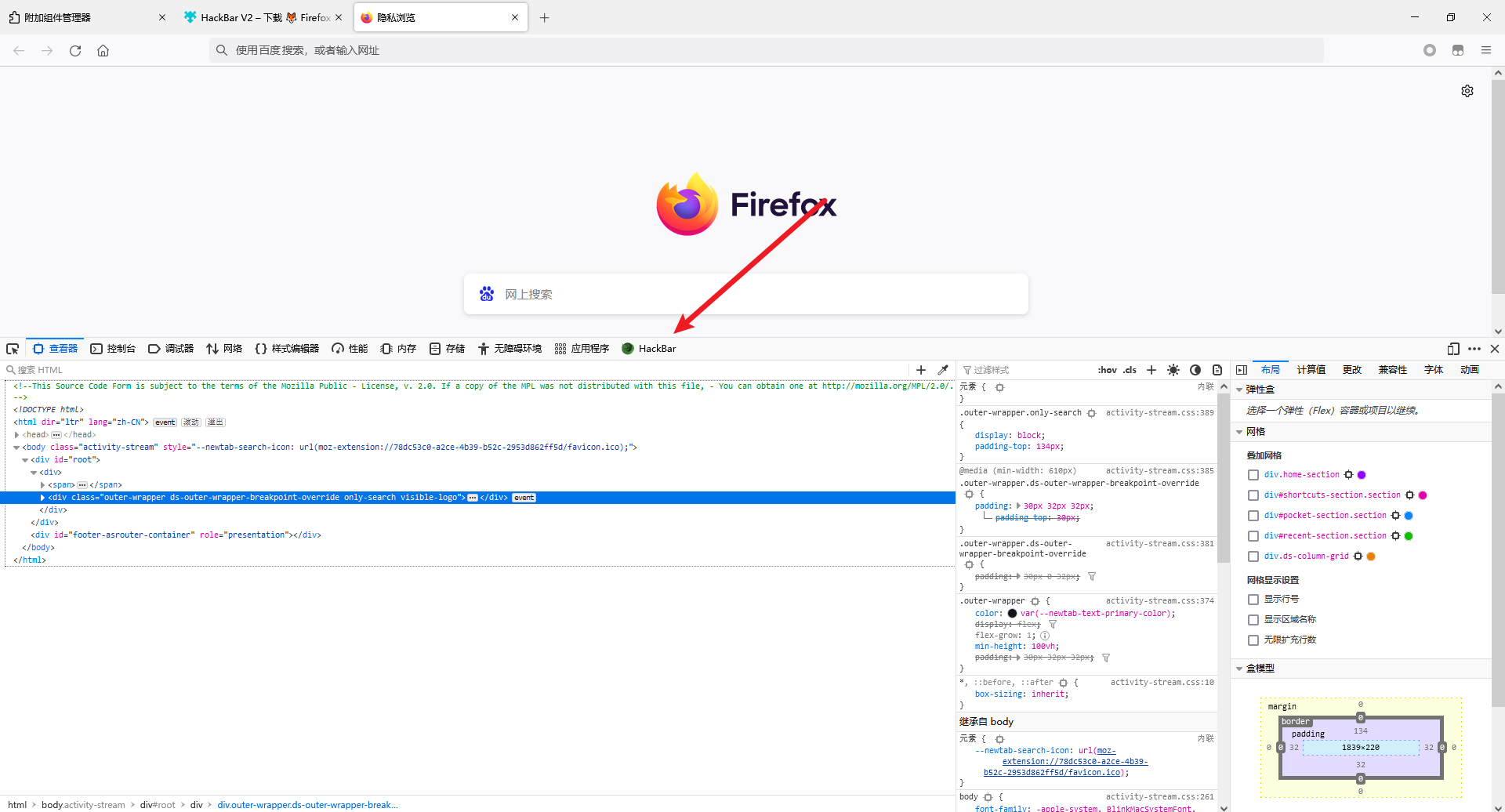This screenshot has width=1505, height=812.
Task: Overlay grid for div#pocket-section.section
Action: click(1253, 516)
